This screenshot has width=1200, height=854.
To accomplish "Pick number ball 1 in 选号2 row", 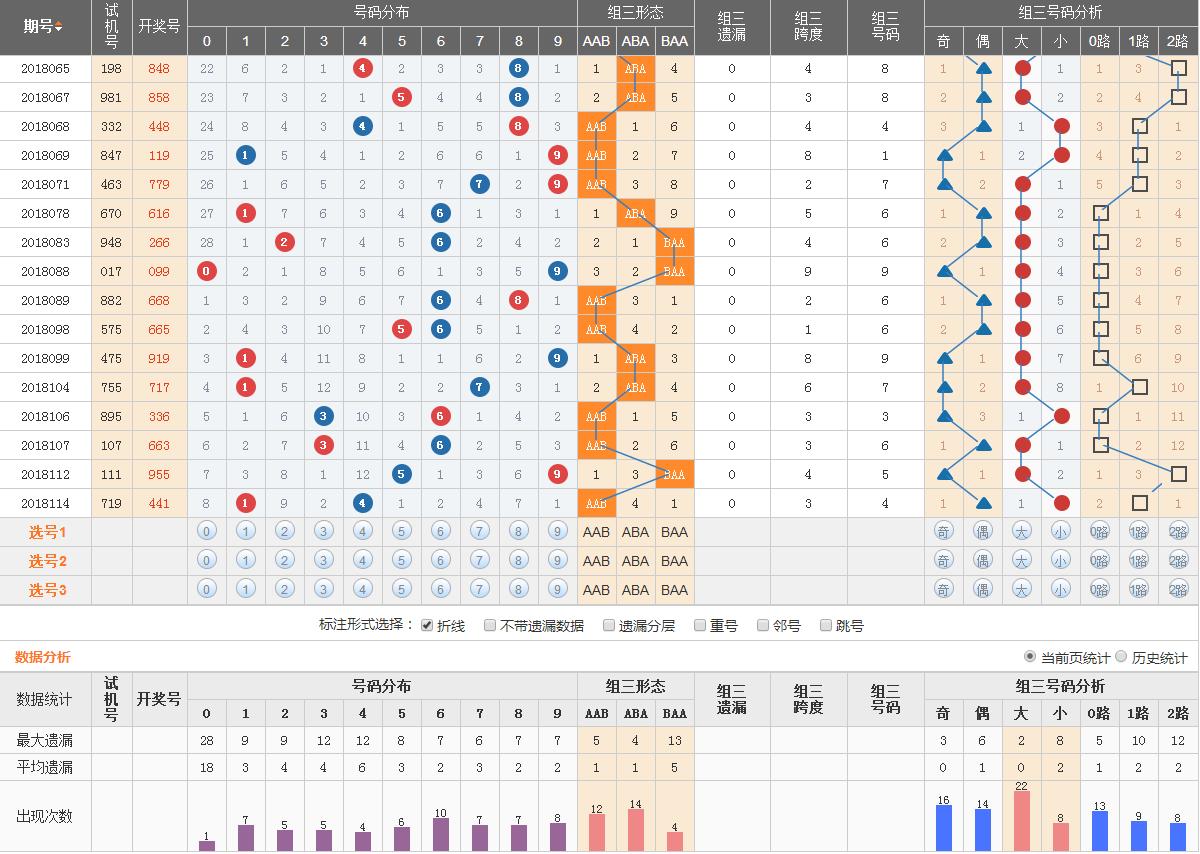I will pyautogui.click(x=246, y=561).
